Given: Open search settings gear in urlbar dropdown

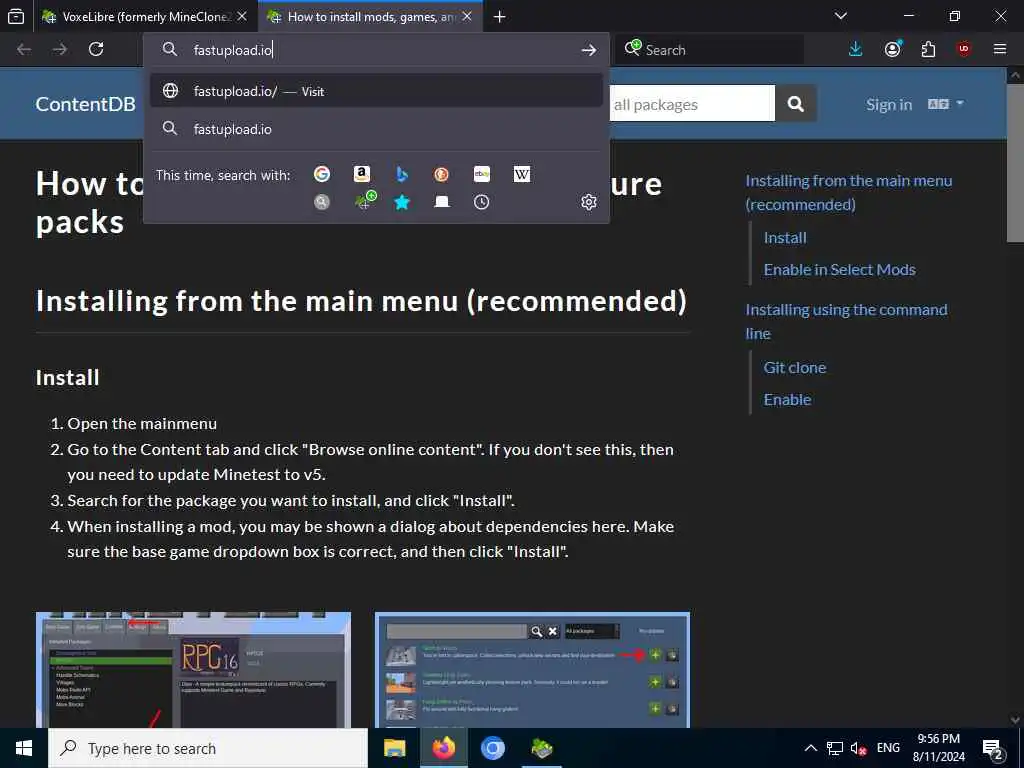Looking at the screenshot, I should pos(588,202).
